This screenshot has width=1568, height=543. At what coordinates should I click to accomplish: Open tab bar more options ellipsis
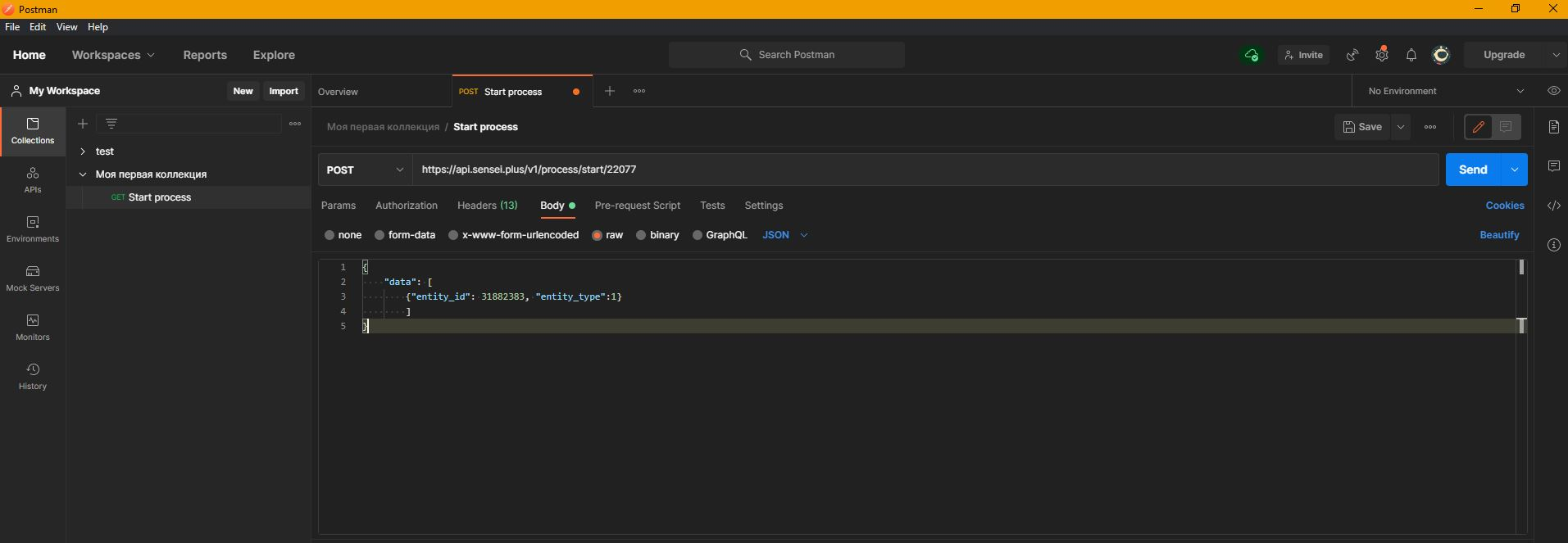tap(639, 91)
